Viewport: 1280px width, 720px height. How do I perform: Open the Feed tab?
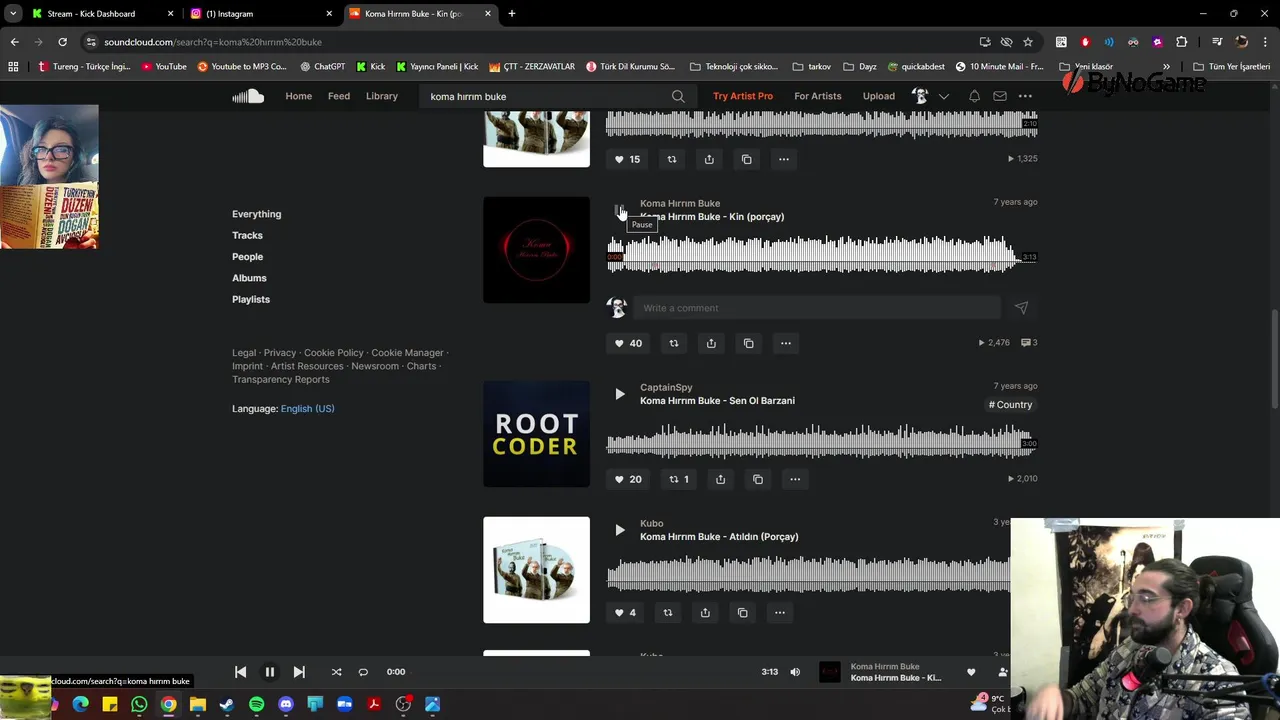(339, 96)
